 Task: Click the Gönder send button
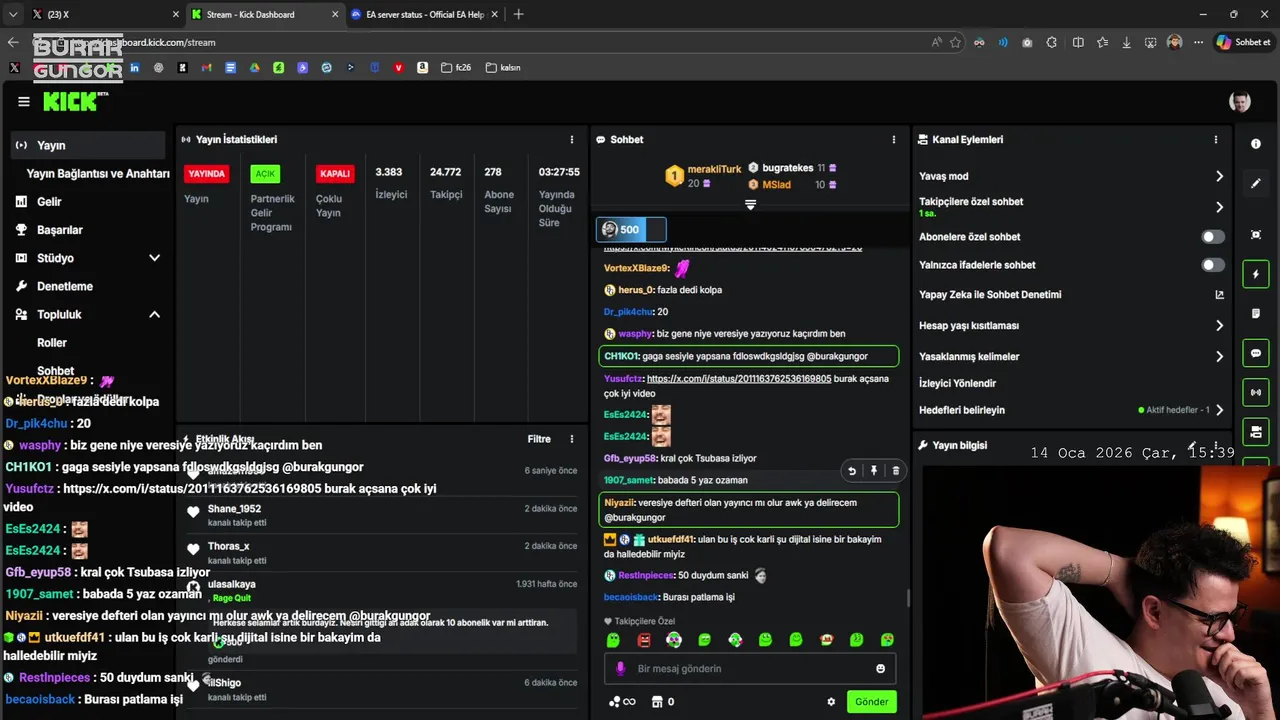pos(871,702)
